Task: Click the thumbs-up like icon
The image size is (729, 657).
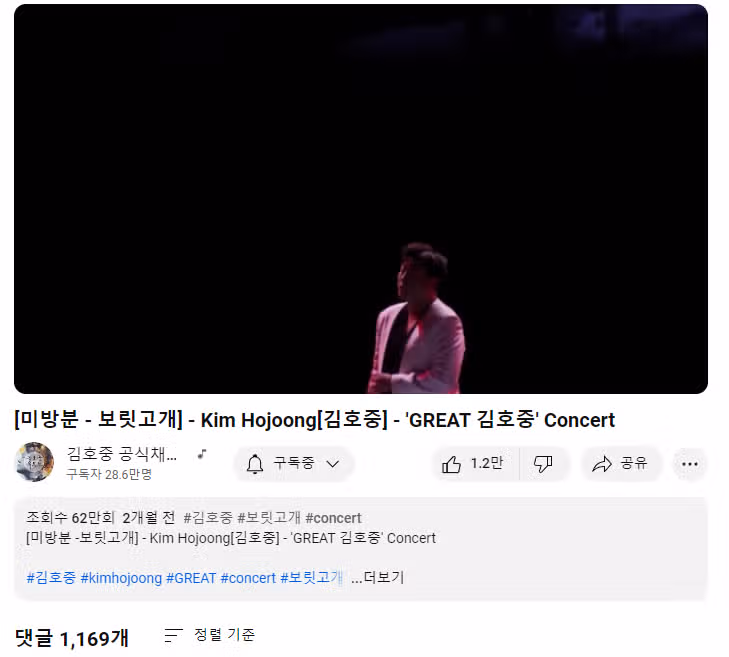Action: tap(451, 464)
